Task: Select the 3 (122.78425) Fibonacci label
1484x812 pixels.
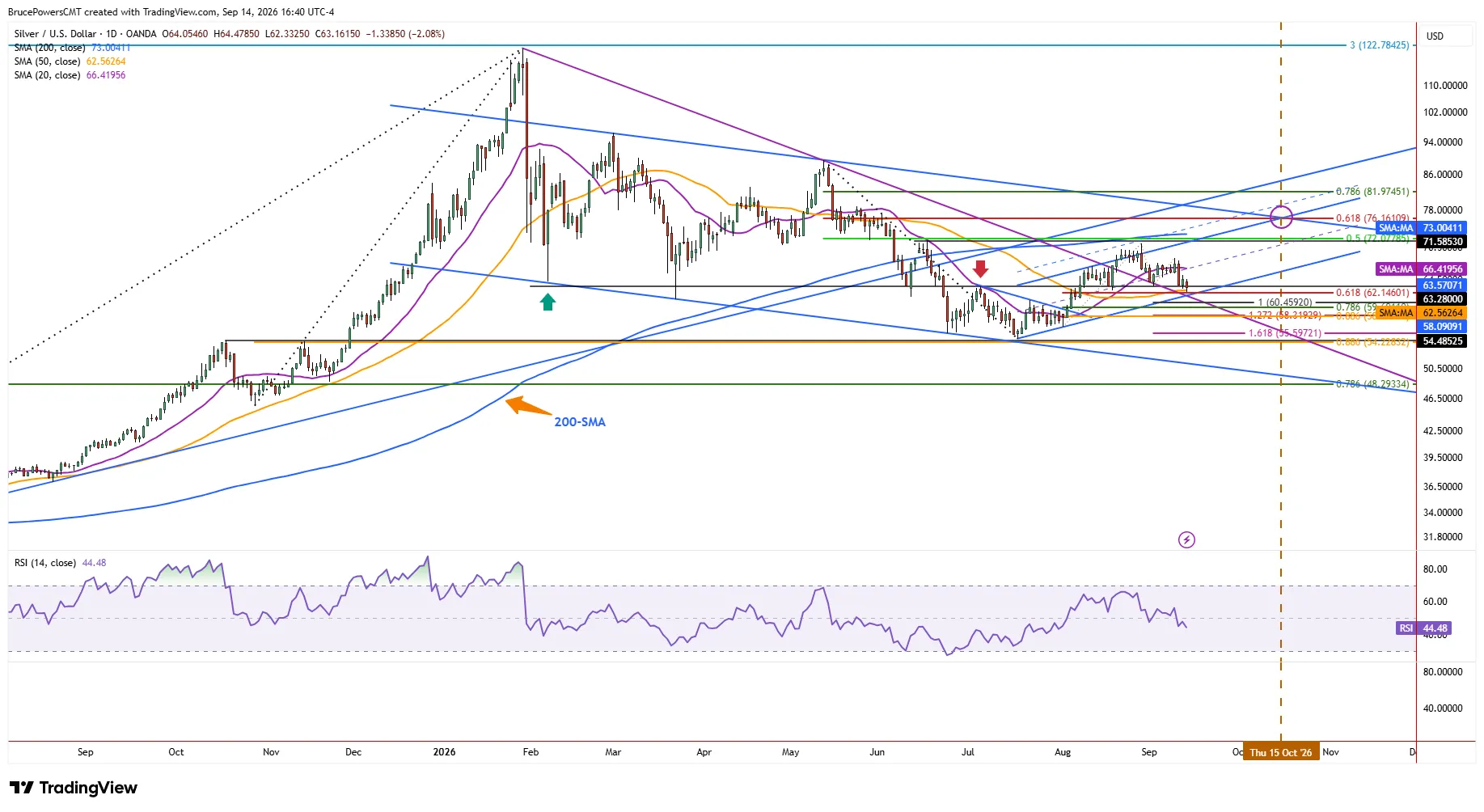Action: coord(1380,45)
